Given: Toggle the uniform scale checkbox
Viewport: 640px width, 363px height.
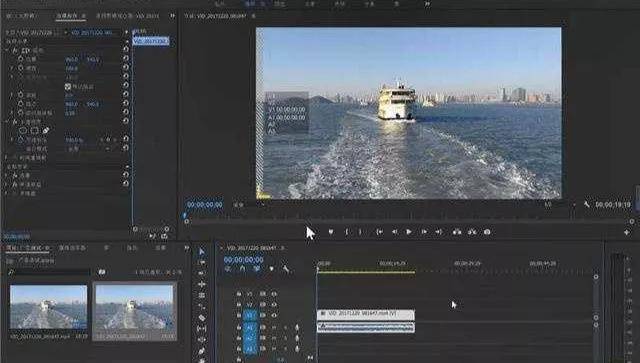Looking at the screenshot, I should pyautogui.click(x=68, y=86).
